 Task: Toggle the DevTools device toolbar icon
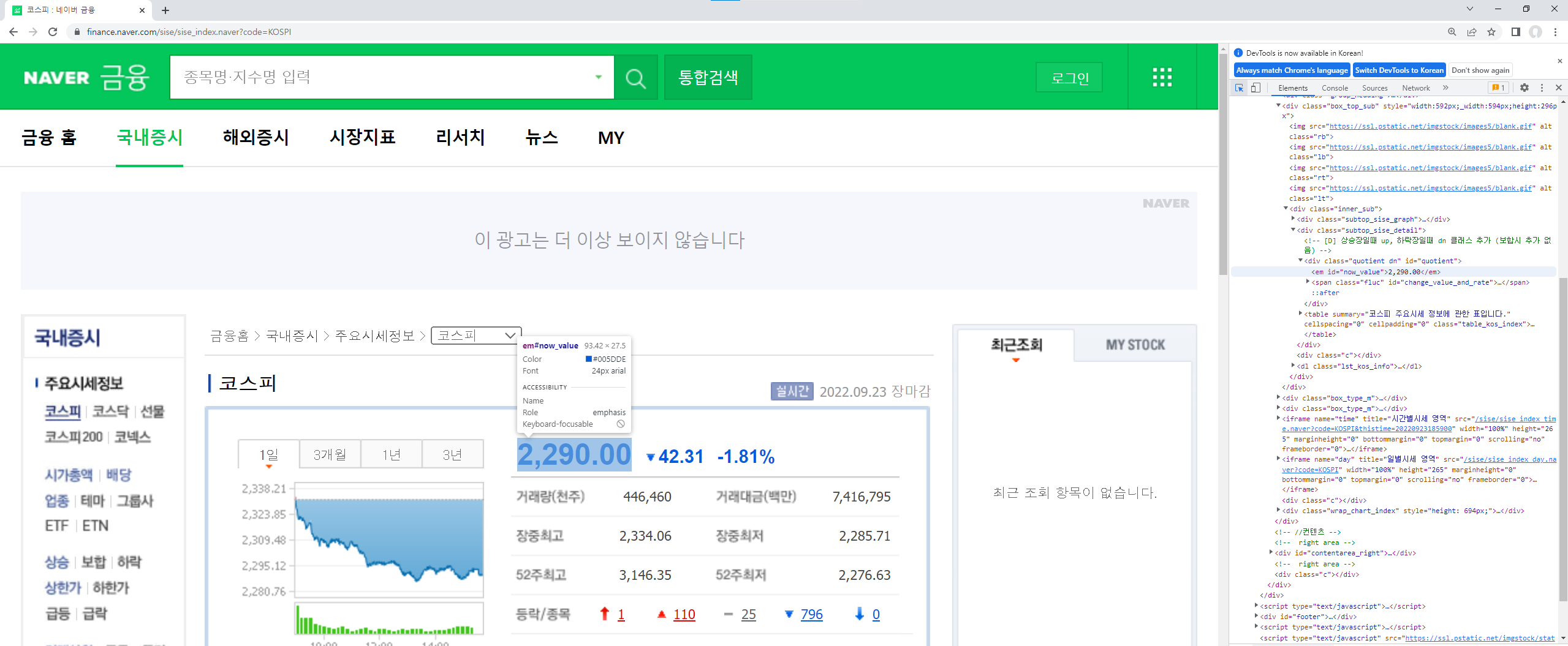tap(1256, 88)
